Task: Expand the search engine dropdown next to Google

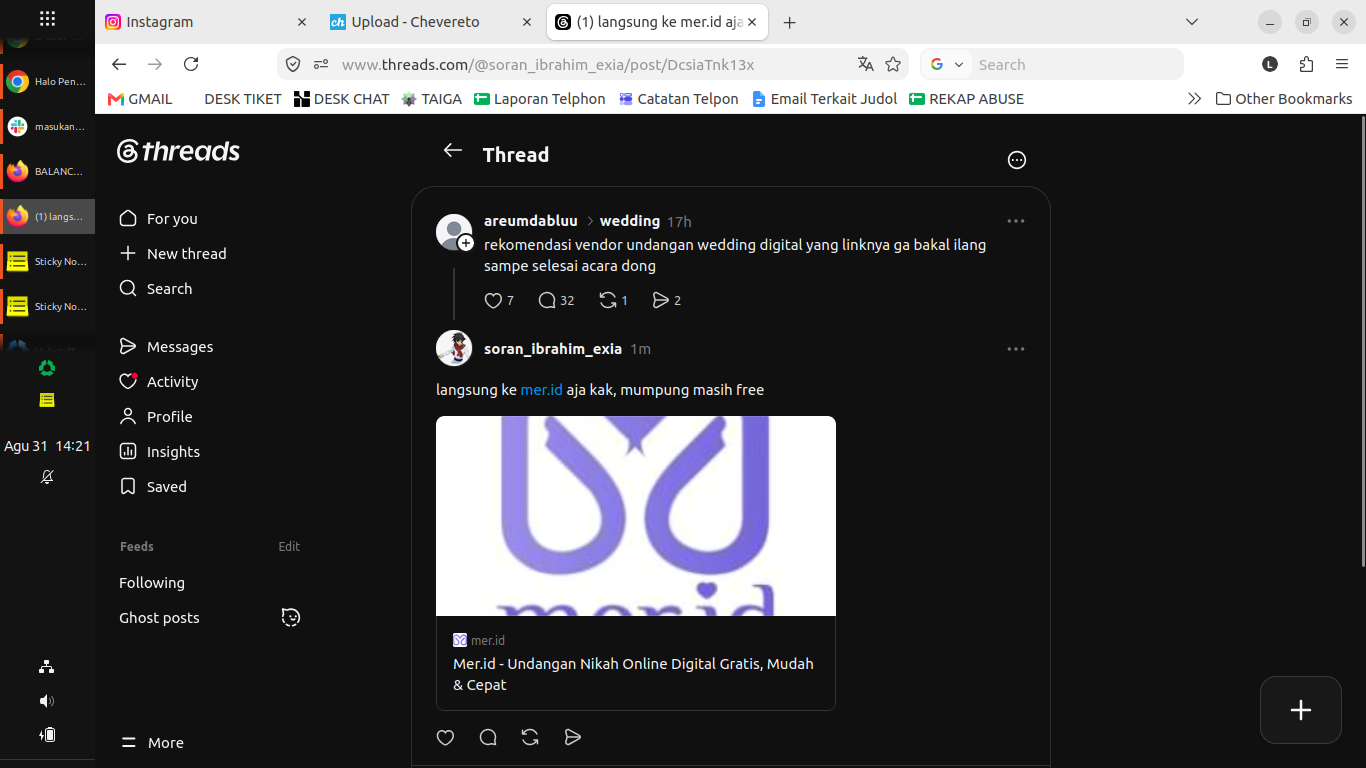Action: click(x=959, y=64)
